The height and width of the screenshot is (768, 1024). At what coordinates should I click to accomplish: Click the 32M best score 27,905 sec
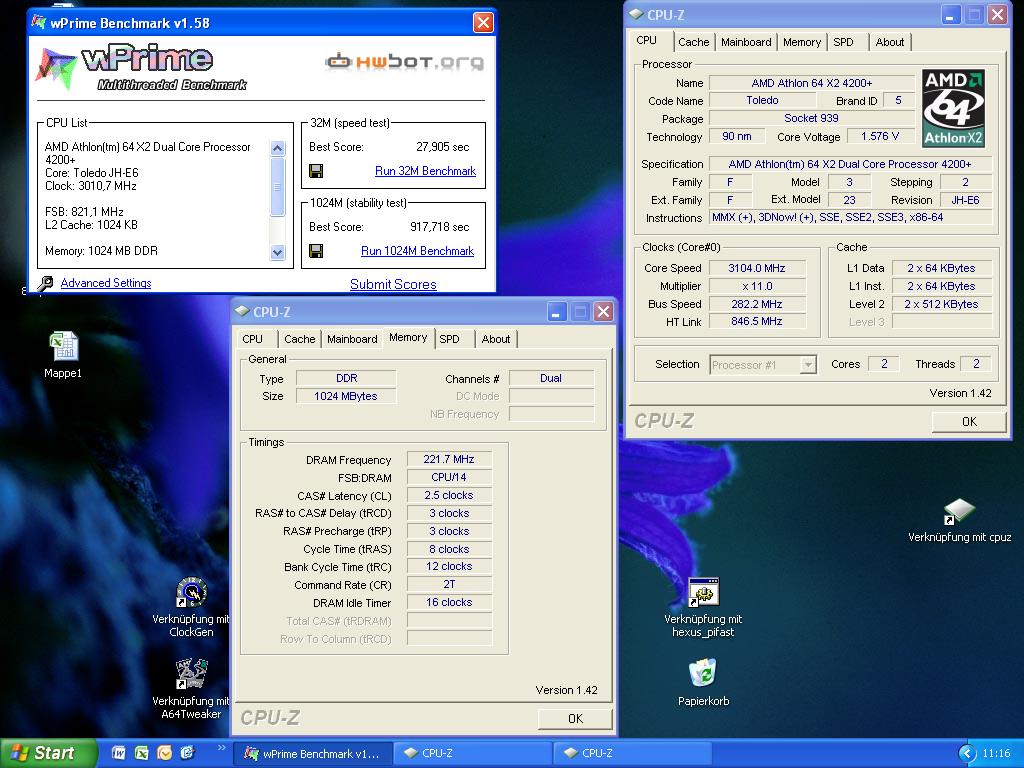click(x=442, y=147)
